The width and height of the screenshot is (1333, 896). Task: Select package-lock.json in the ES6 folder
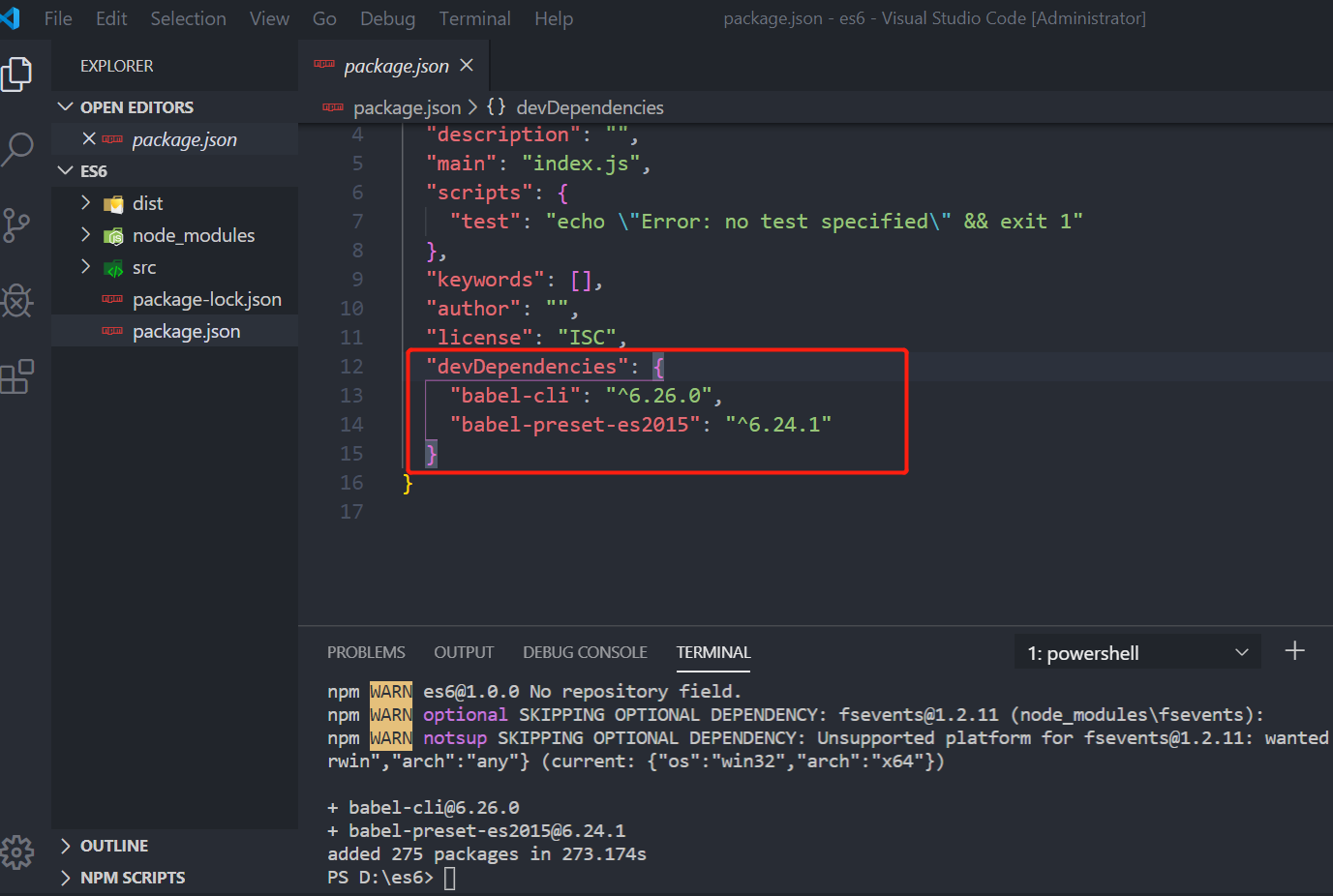(x=206, y=299)
